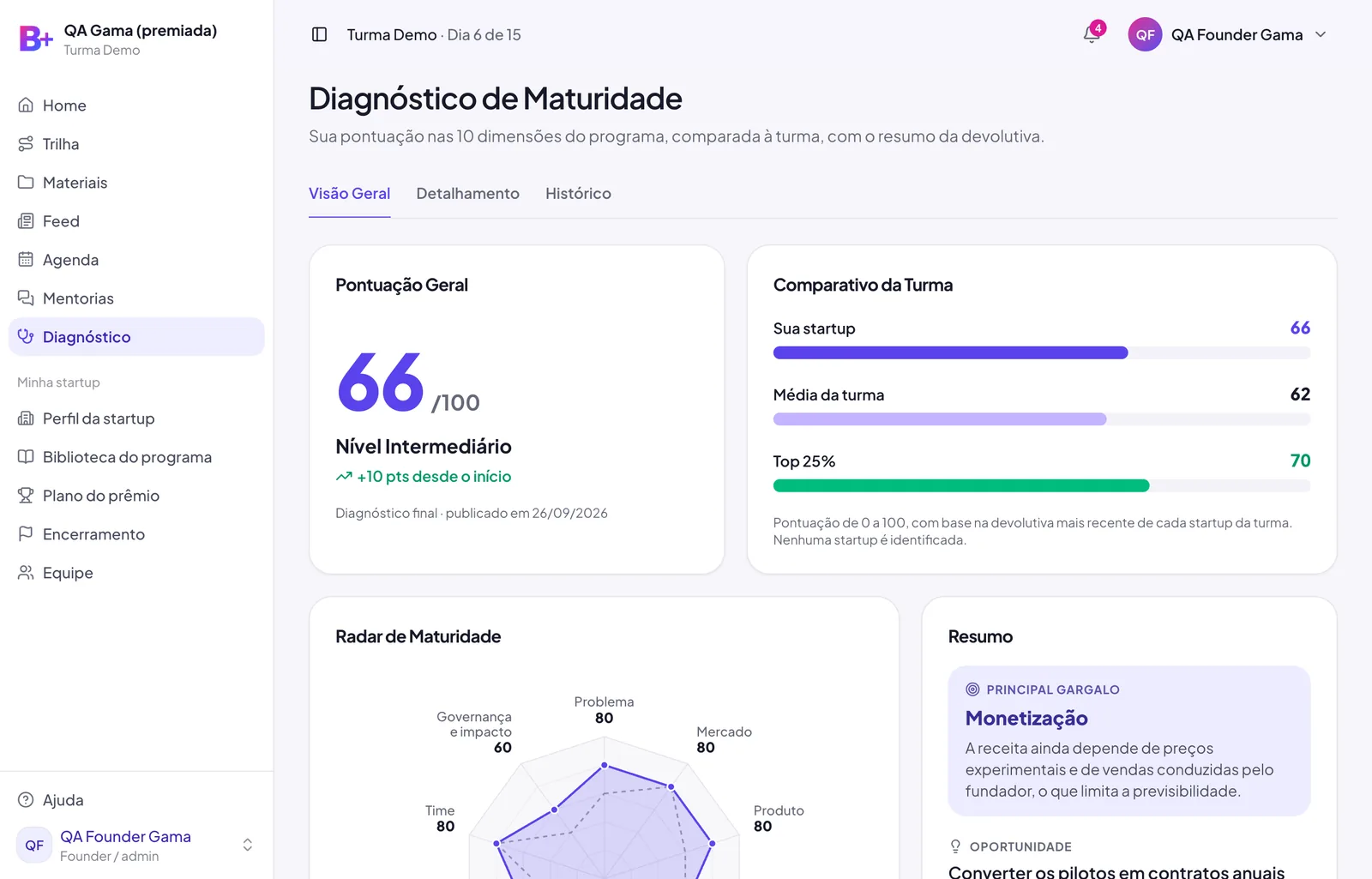Open notifications bell icon
The width and height of the screenshot is (1372, 879).
(1092, 34)
